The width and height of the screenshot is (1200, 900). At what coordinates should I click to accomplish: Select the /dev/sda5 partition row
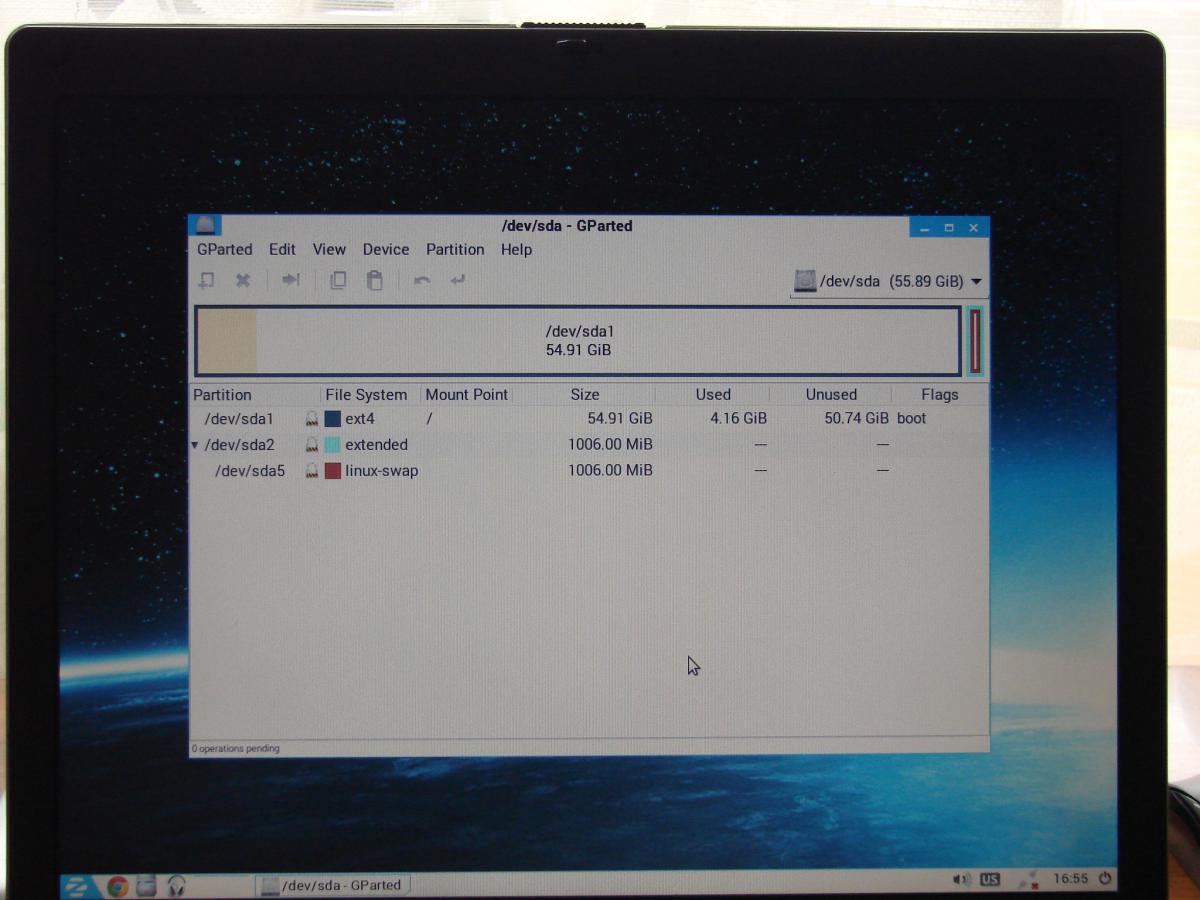[x=589, y=471]
